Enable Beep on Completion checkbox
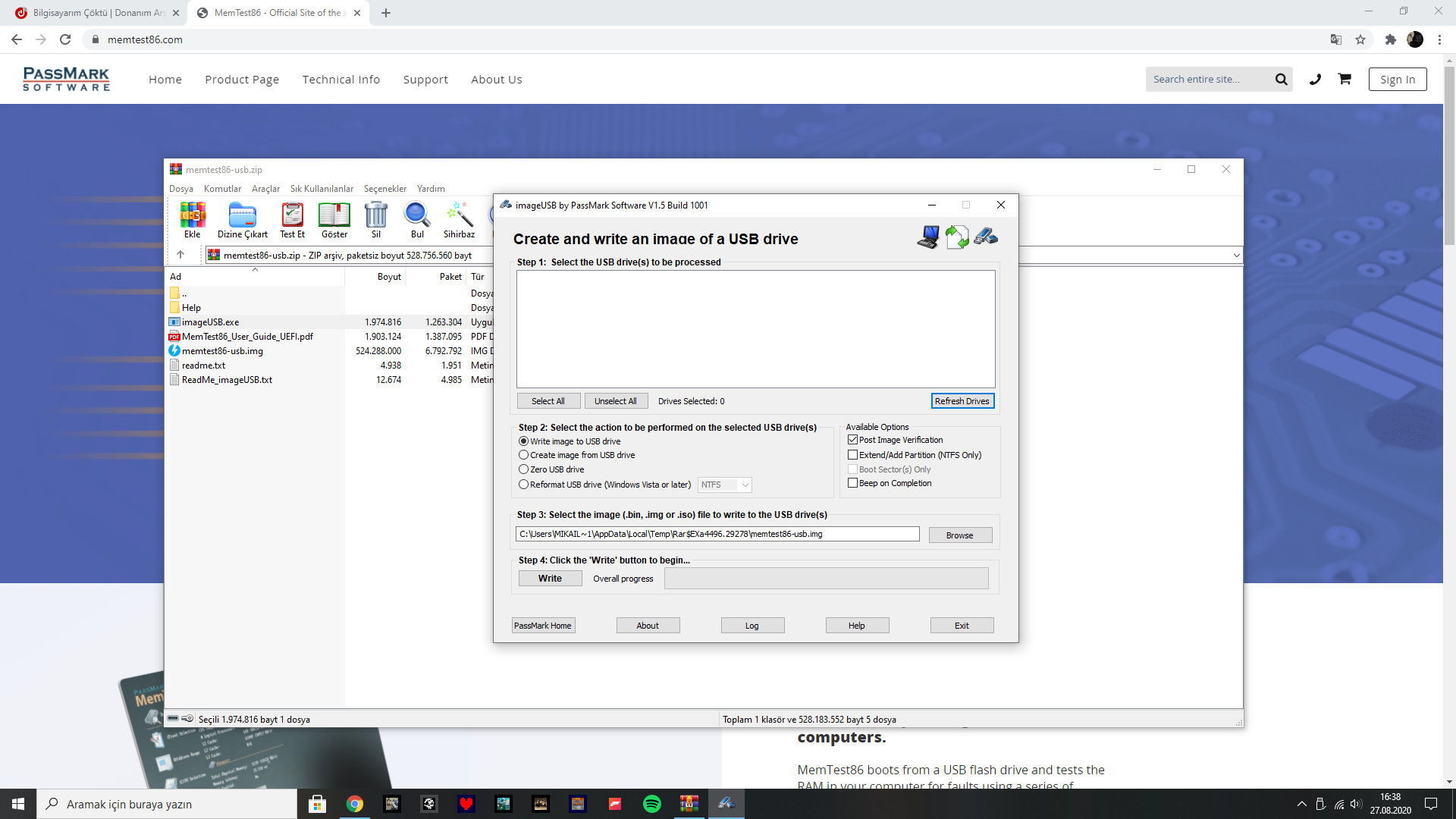 click(x=852, y=483)
